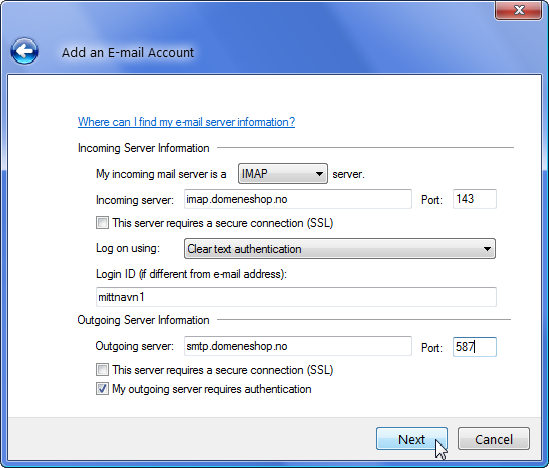Image resolution: width=549 pixels, height=468 pixels.
Task: Click the Login ID field containing mittnavn1
Action: tap(296, 297)
